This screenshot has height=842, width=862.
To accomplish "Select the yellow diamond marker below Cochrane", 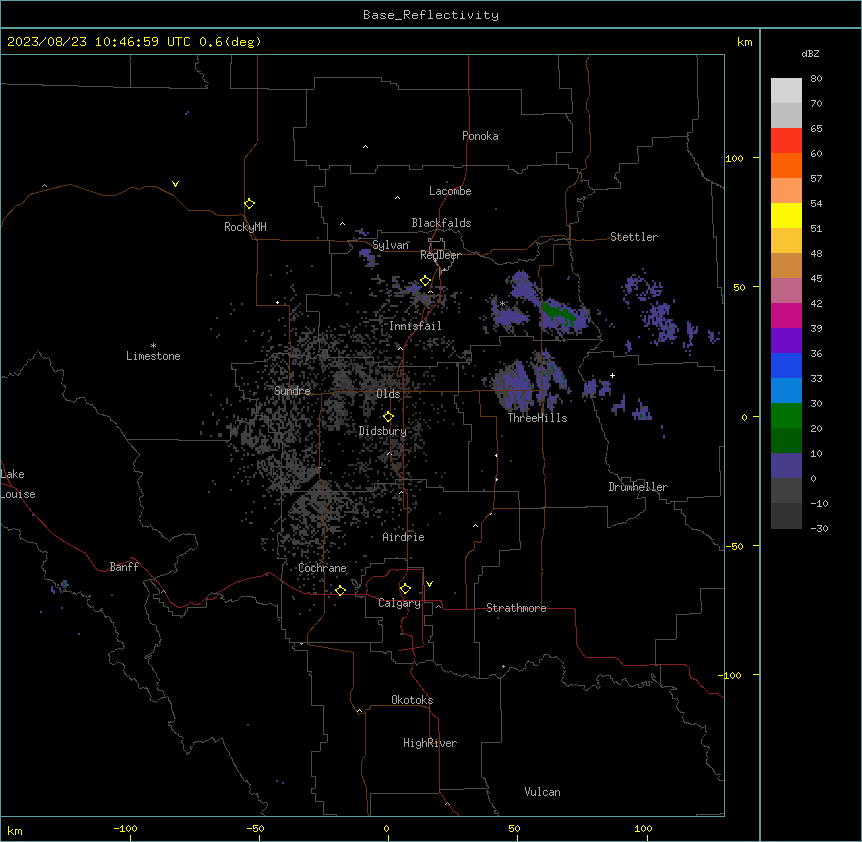I will pyautogui.click(x=340, y=590).
